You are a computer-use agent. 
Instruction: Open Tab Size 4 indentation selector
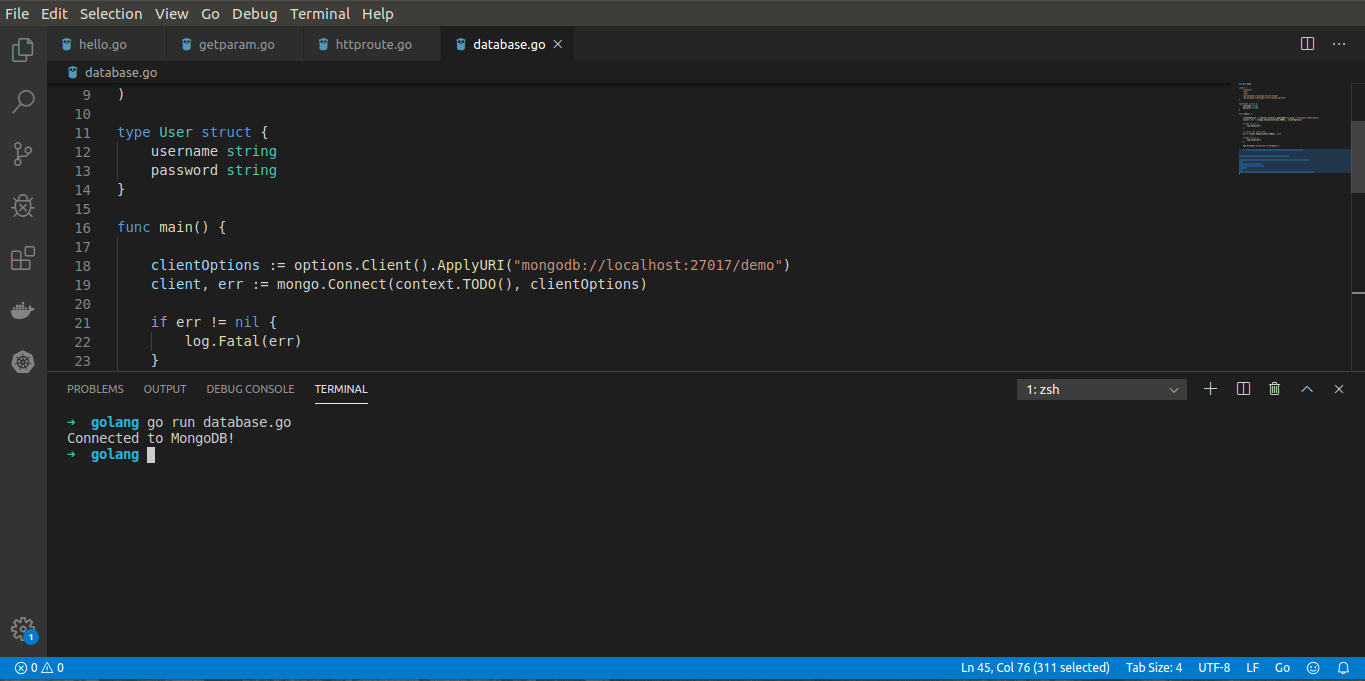[x=1153, y=668]
